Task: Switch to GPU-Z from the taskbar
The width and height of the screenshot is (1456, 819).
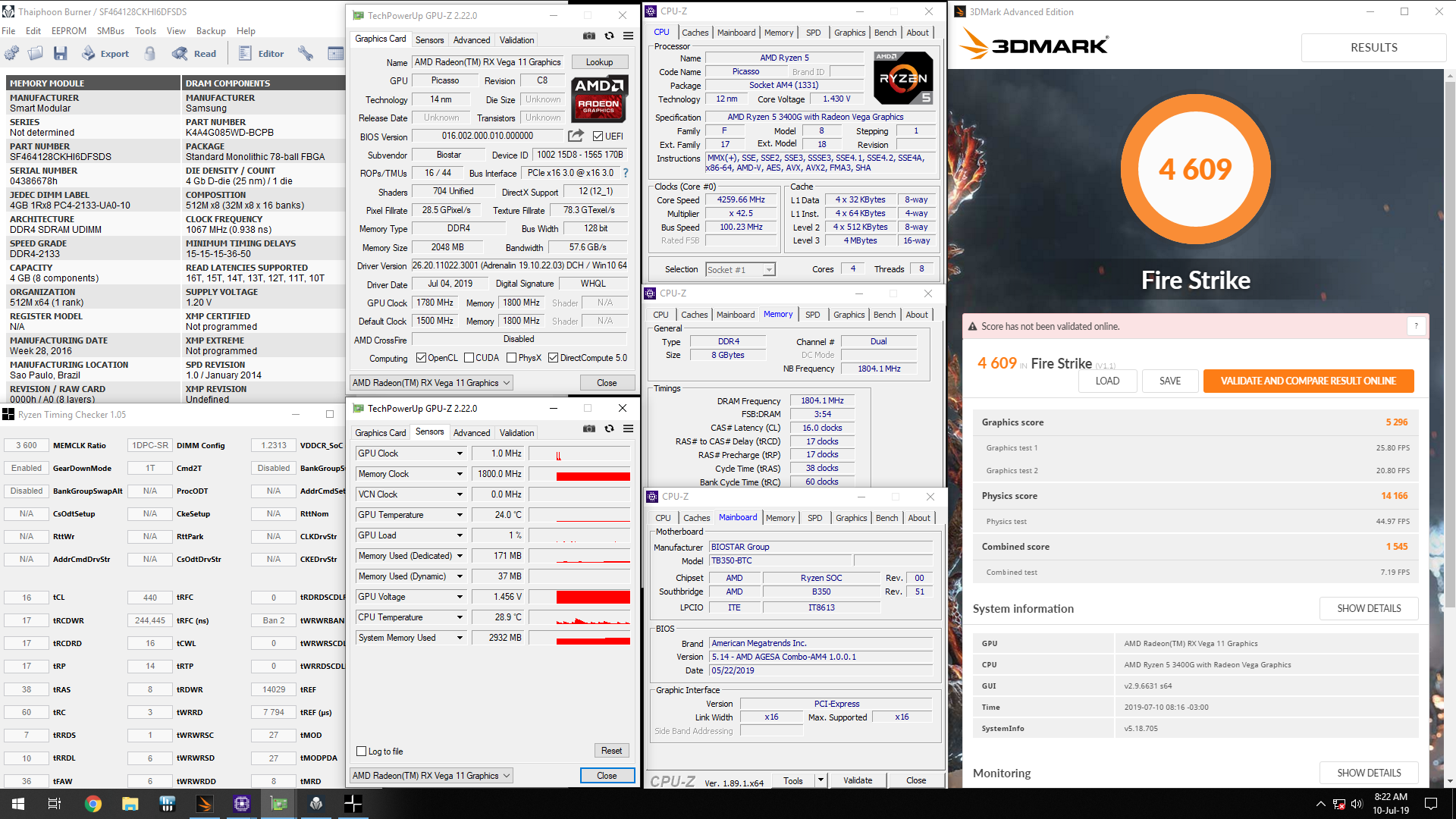Action: pyautogui.click(x=279, y=804)
